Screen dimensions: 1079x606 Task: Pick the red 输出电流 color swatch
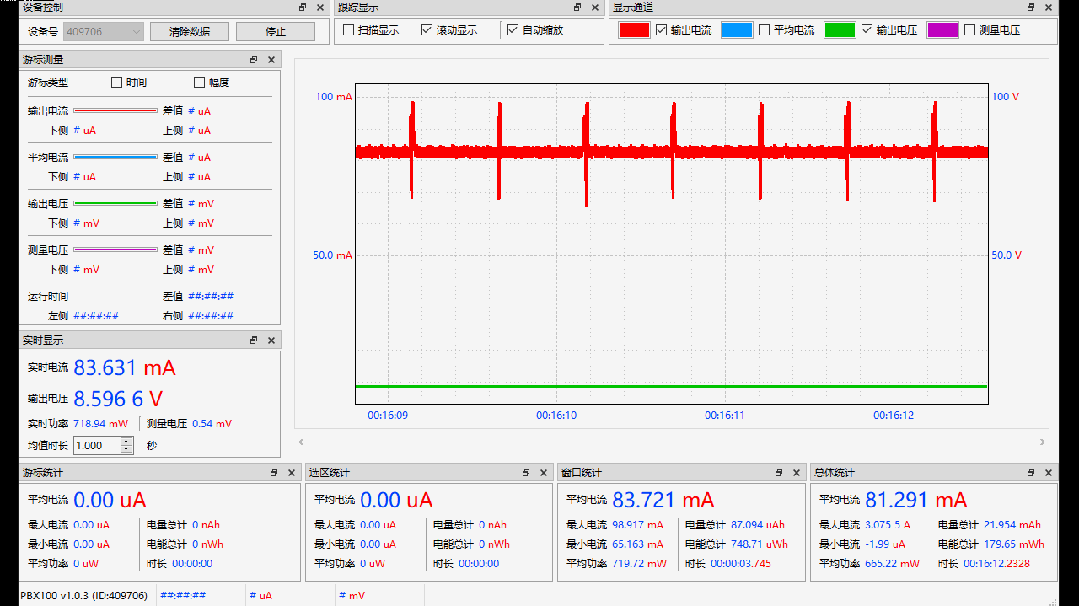[x=634, y=30]
